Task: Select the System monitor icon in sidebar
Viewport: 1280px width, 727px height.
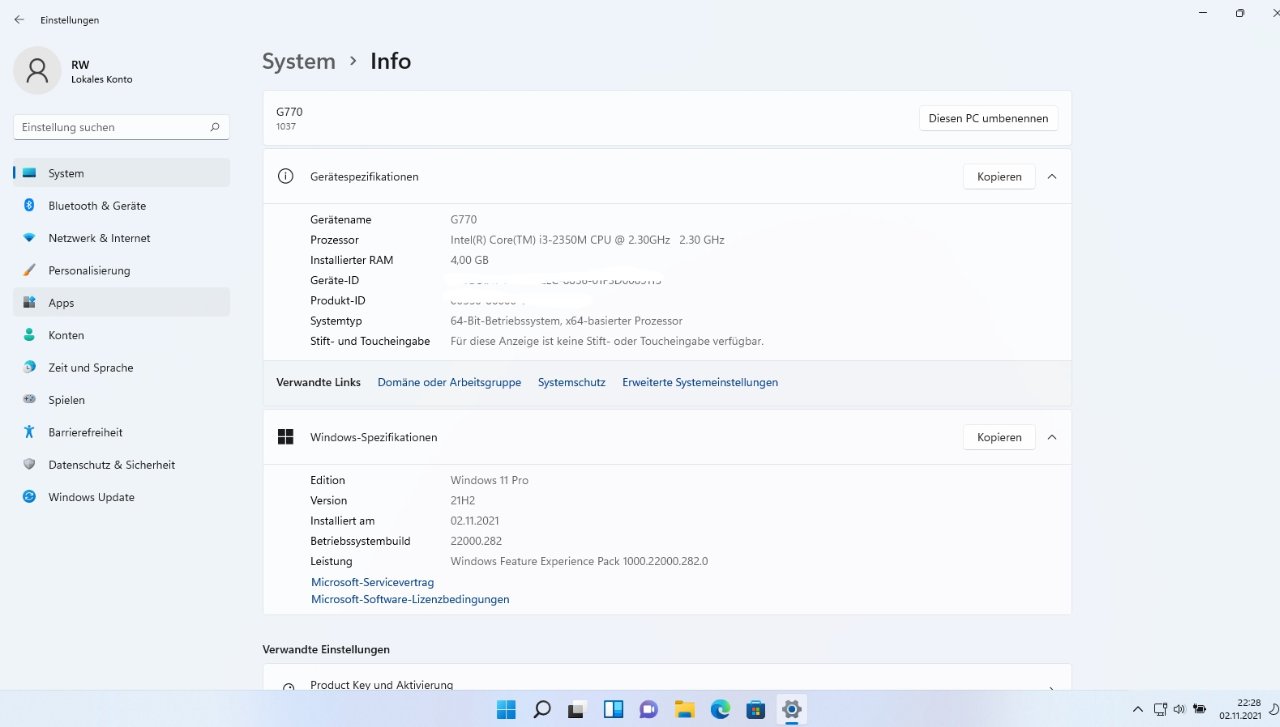Action: [x=29, y=173]
